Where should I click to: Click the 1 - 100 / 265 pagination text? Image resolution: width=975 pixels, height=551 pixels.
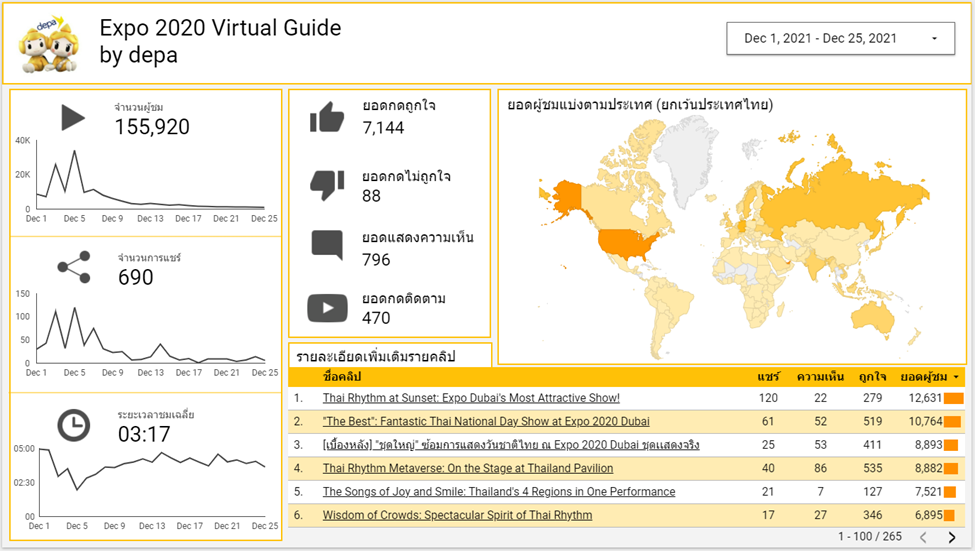click(x=869, y=537)
